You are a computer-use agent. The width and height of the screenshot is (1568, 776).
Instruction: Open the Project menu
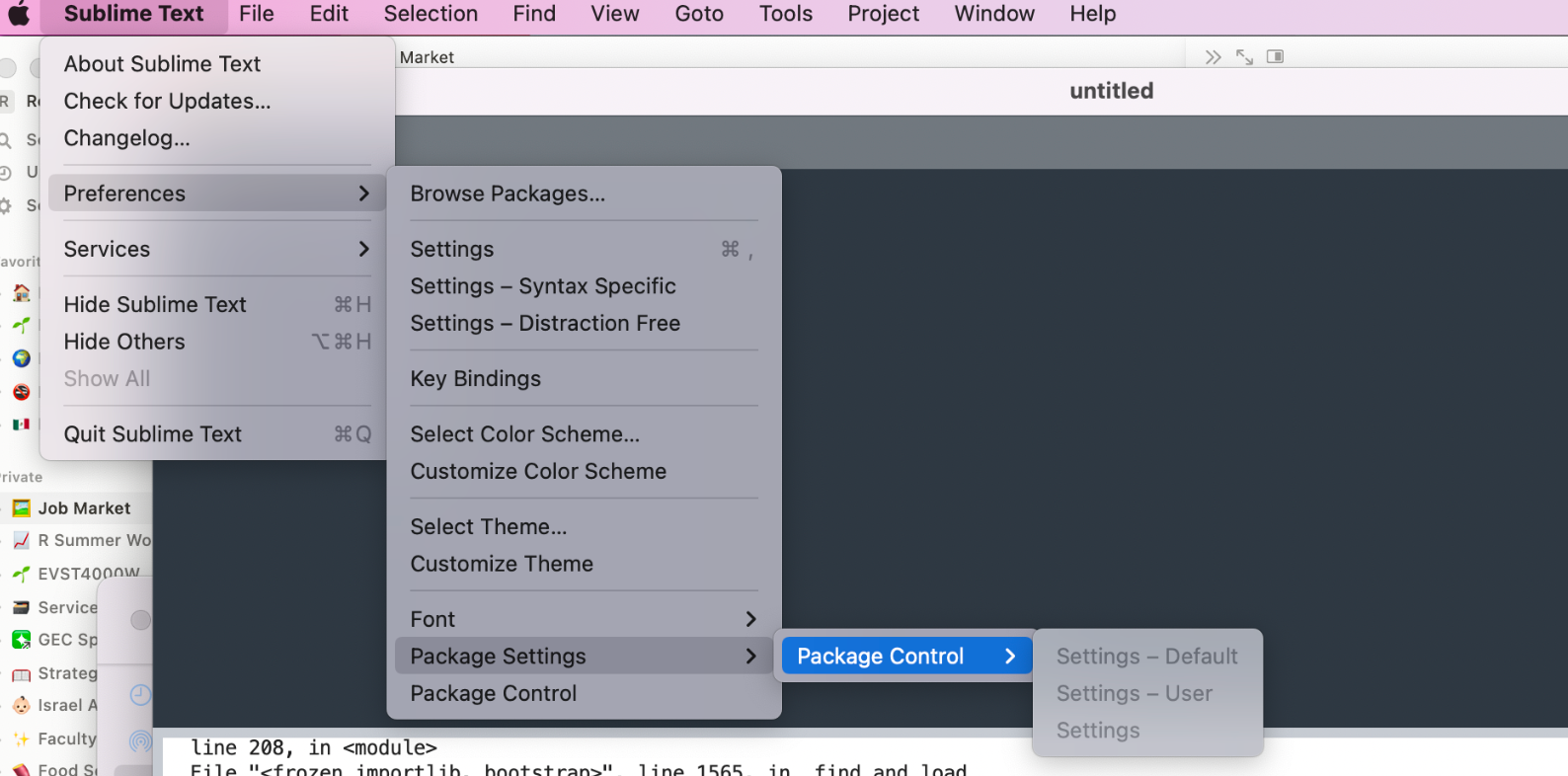point(883,14)
